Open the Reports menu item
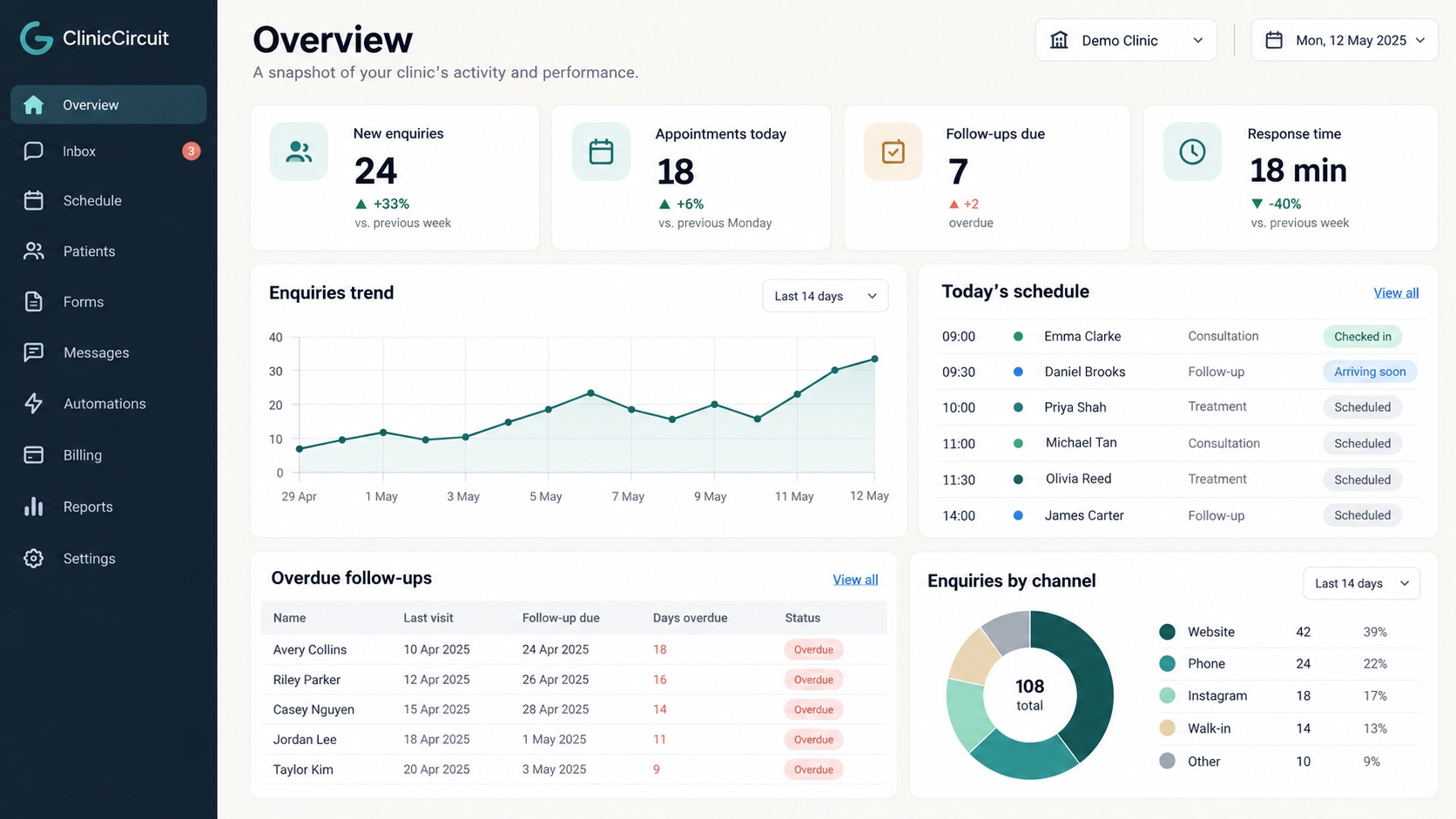1456x819 pixels. click(109, 507)
